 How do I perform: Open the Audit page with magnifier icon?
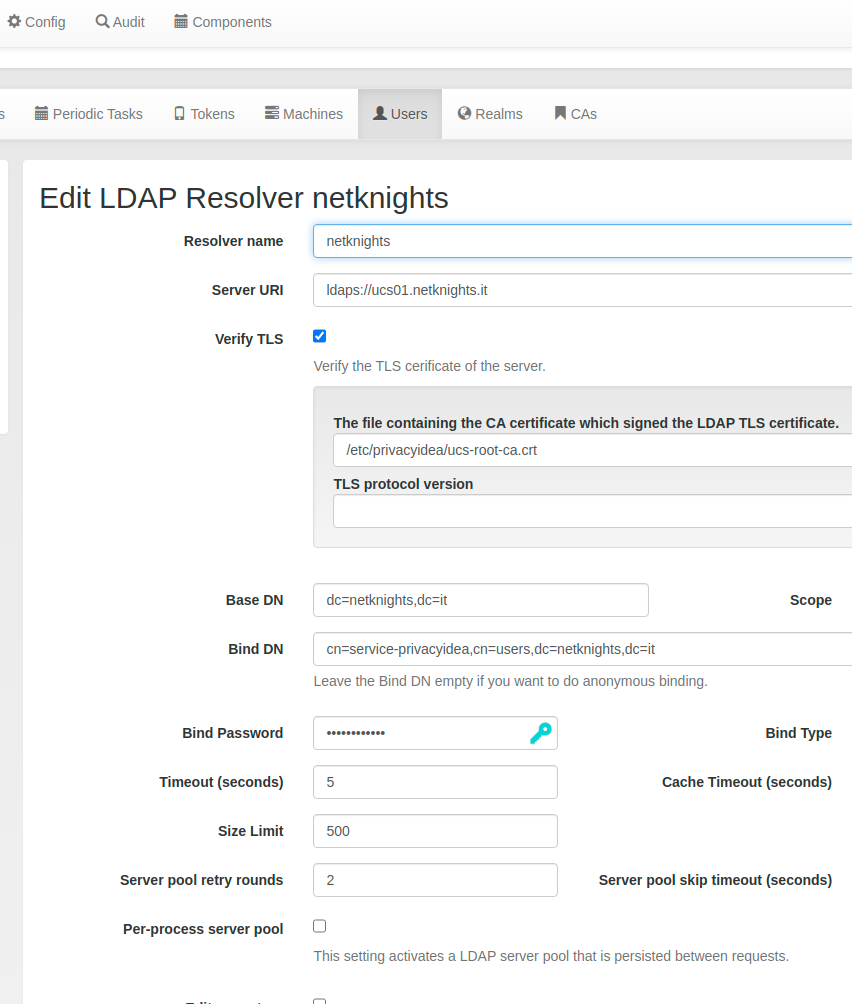pyautogui.click(x=120, y=21)
